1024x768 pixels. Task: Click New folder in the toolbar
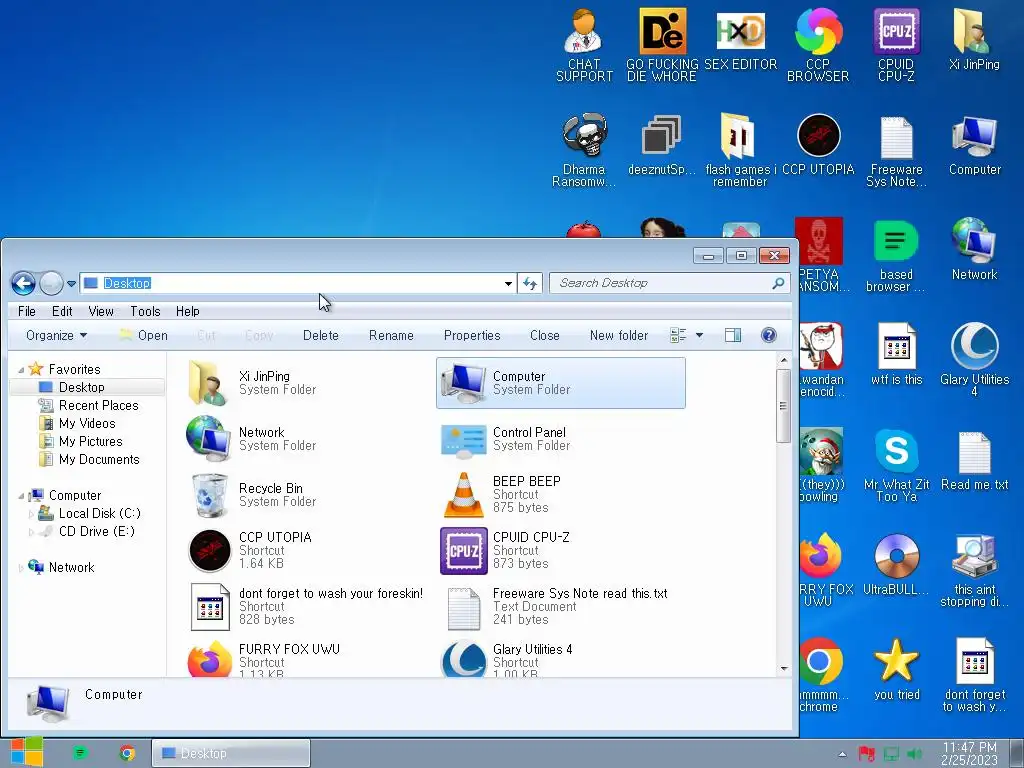(x=618, y=336)
